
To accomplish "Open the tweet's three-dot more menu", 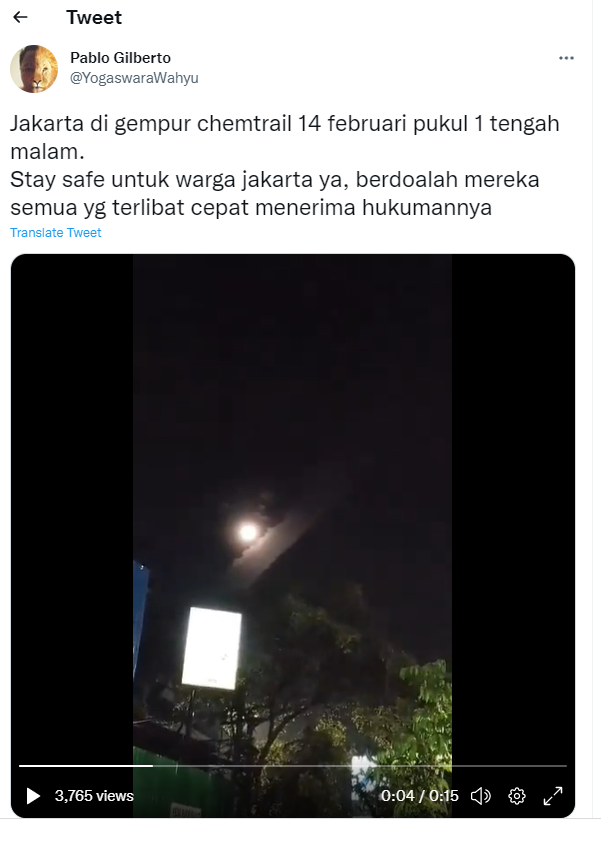I will point(566,58).
